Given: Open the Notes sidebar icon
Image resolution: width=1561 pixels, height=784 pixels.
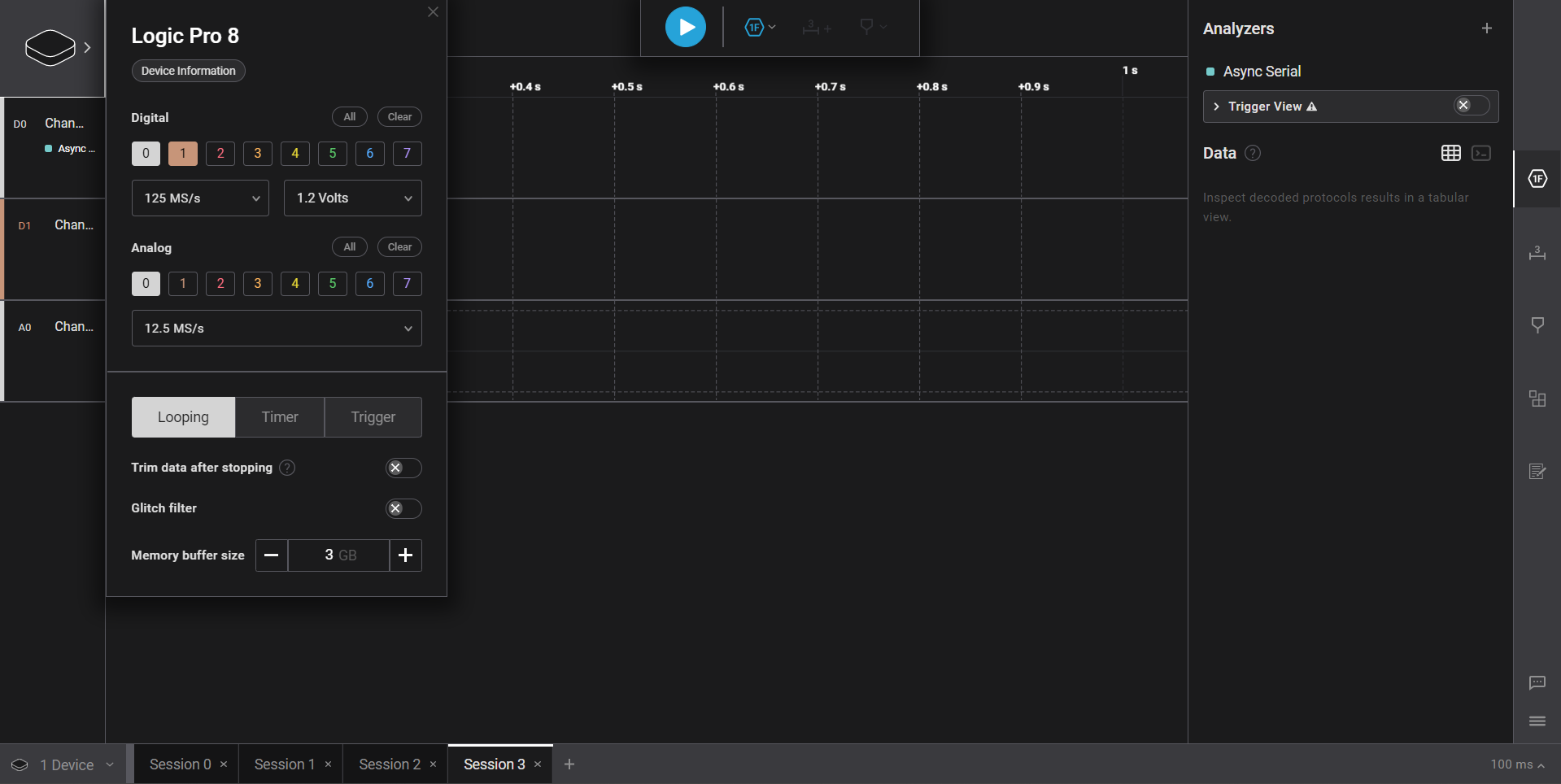Looking at the screenshot, I should [1537, 472].
